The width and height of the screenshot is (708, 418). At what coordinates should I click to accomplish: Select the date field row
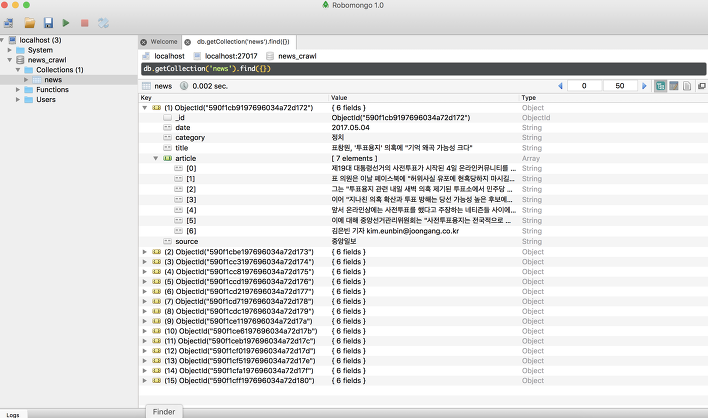(x=423, y=128)
